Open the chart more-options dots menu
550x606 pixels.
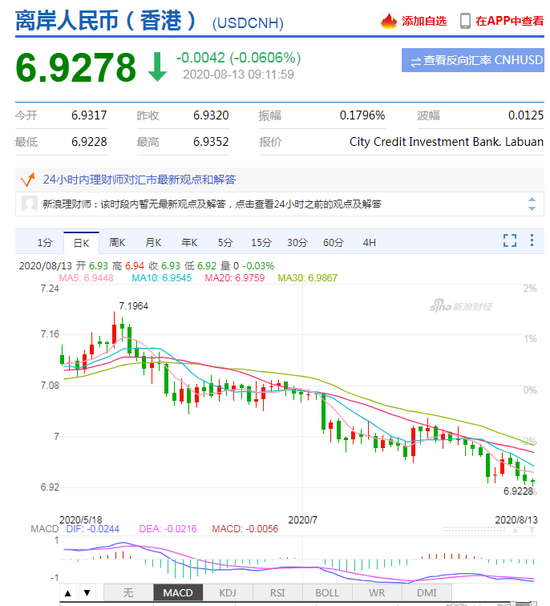tap(532, 240)
